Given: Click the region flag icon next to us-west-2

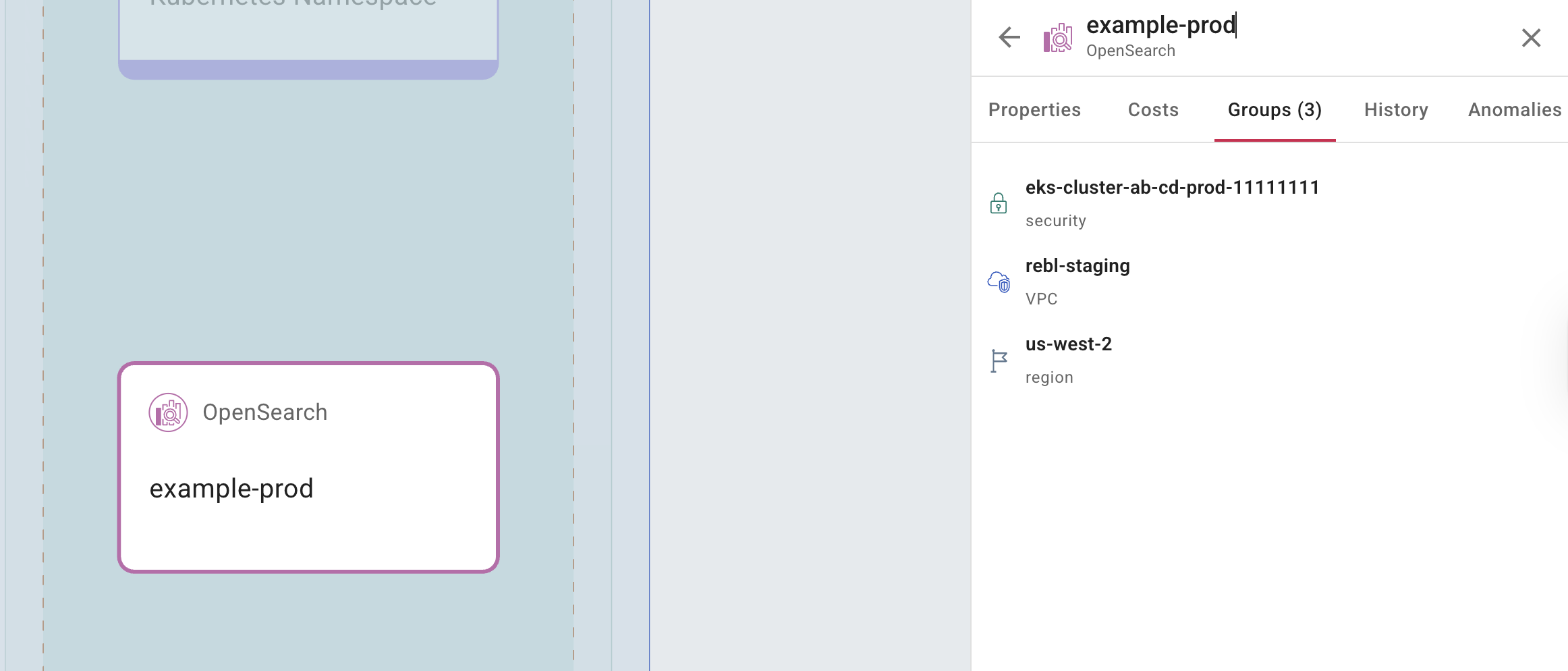Looking at the screenshot, I should coord(998,360).
